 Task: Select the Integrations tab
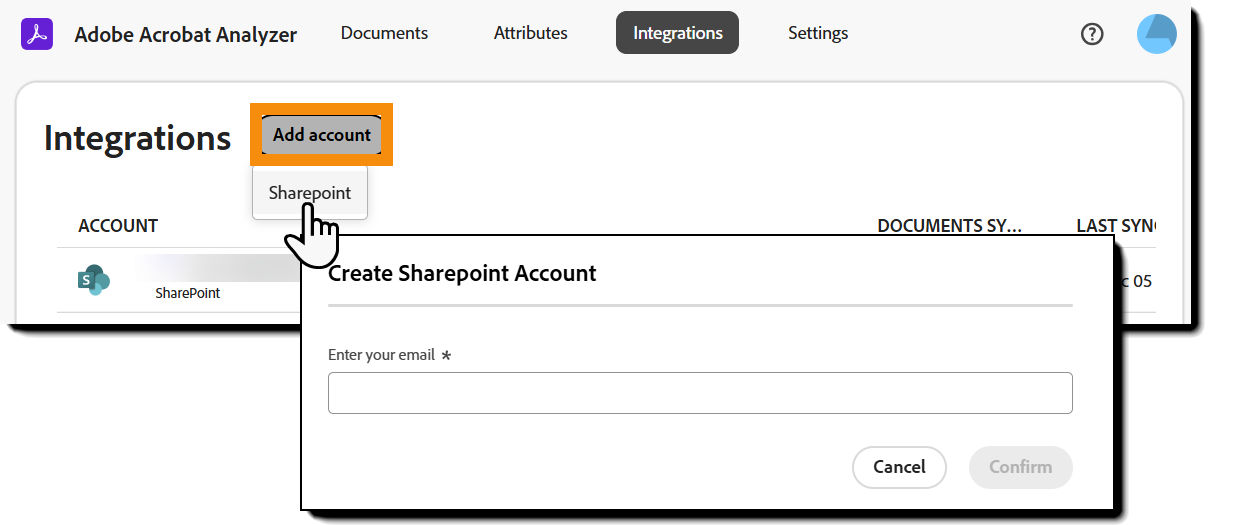pyautogui.click(x=677, y=33)
